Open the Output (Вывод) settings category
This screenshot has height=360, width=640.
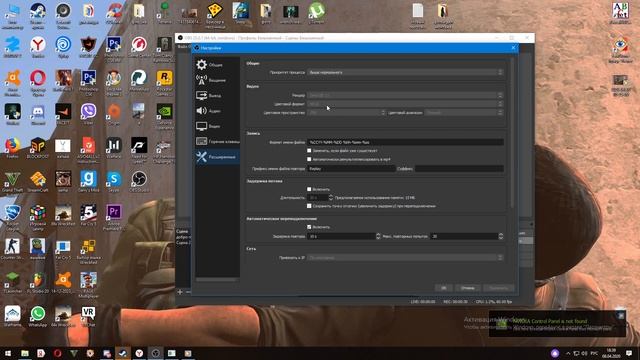point(217,96)
